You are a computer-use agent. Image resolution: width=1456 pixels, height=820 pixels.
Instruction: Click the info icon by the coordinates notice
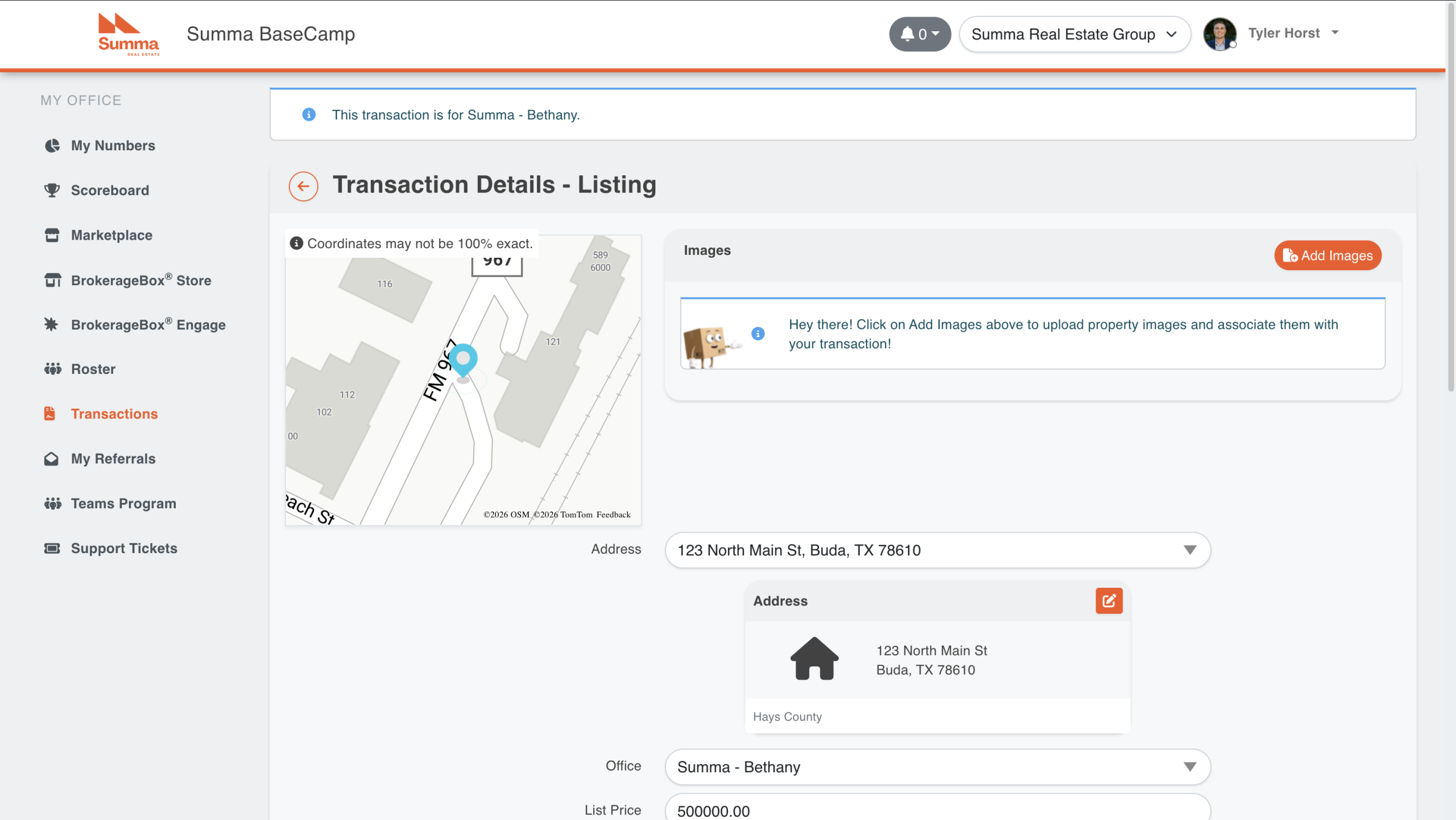296,243
